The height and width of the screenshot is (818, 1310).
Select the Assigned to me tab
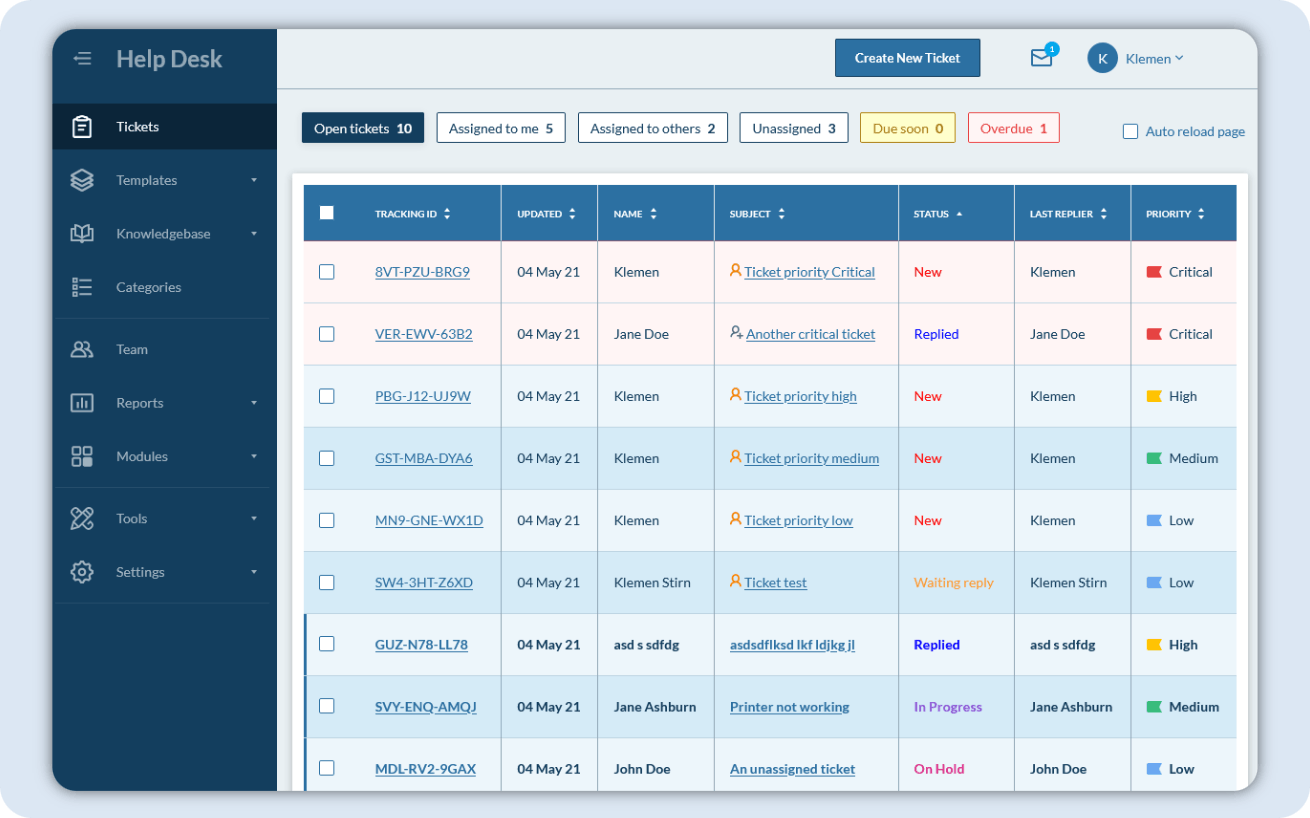point(501,128)
